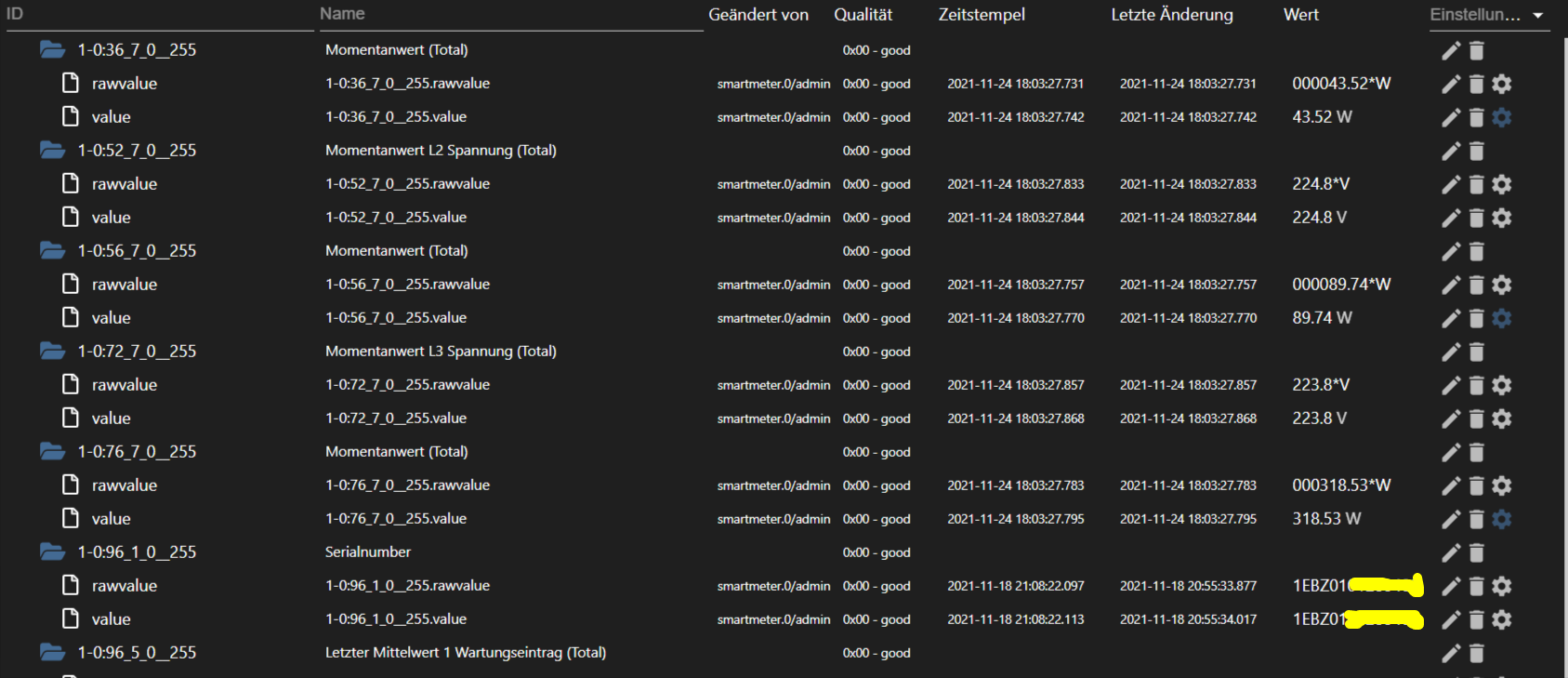
Task: Click name cell 1-0:72_7_0__255.value
Action: tap(396, 419)
